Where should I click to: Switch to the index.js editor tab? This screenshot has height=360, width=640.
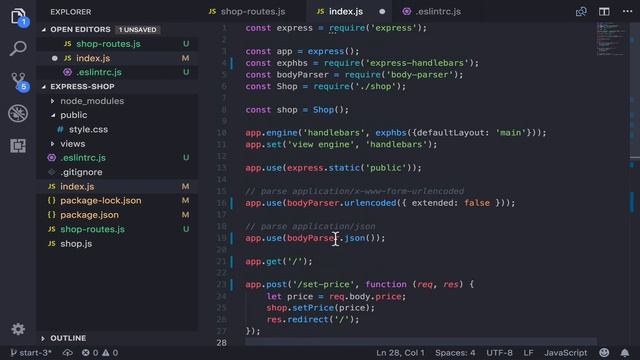tap(346, 11)
